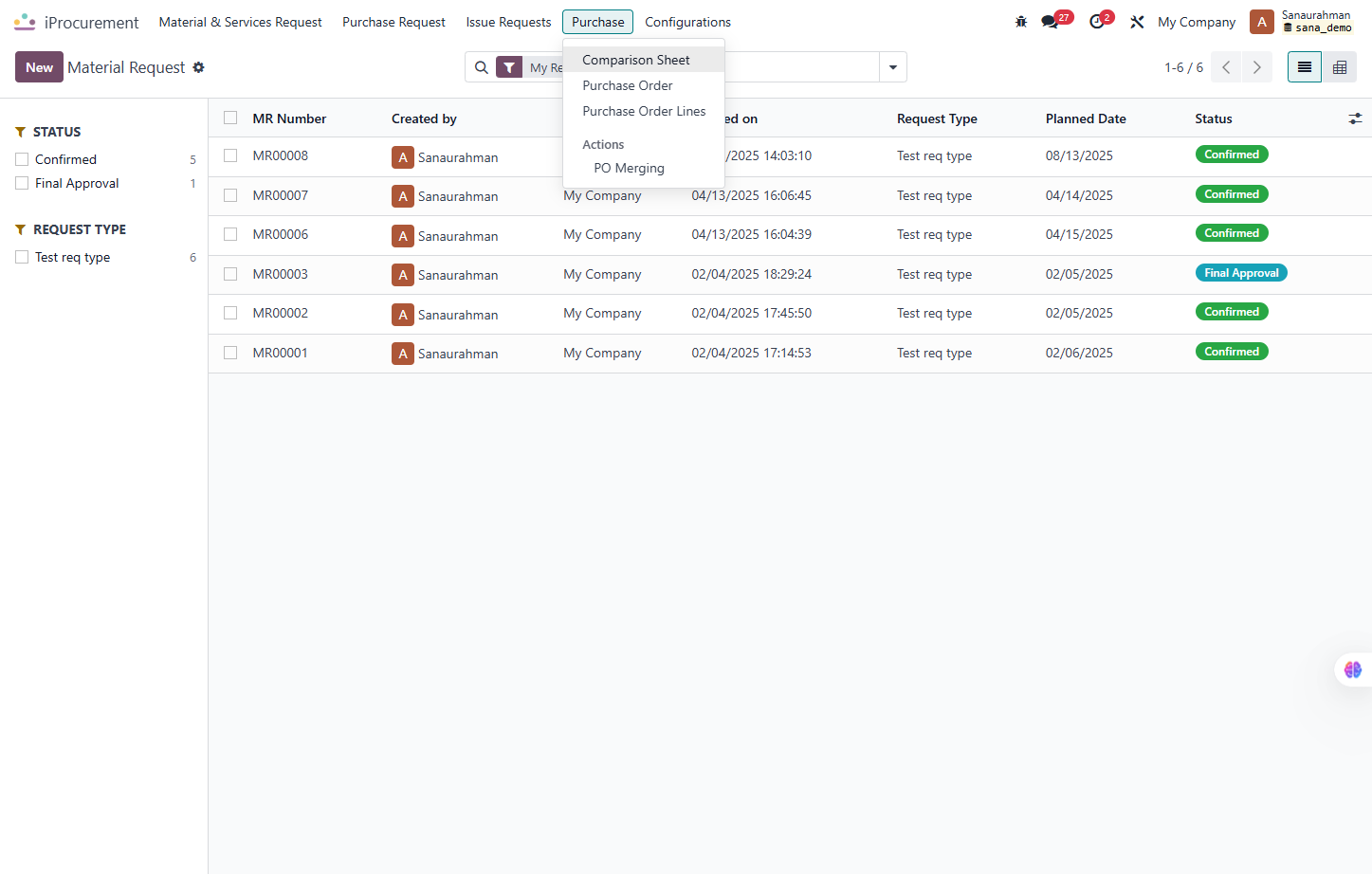The image size is (1372, 874).
Task: Open the Material & Services Request menu
Action: click(240, 22)
